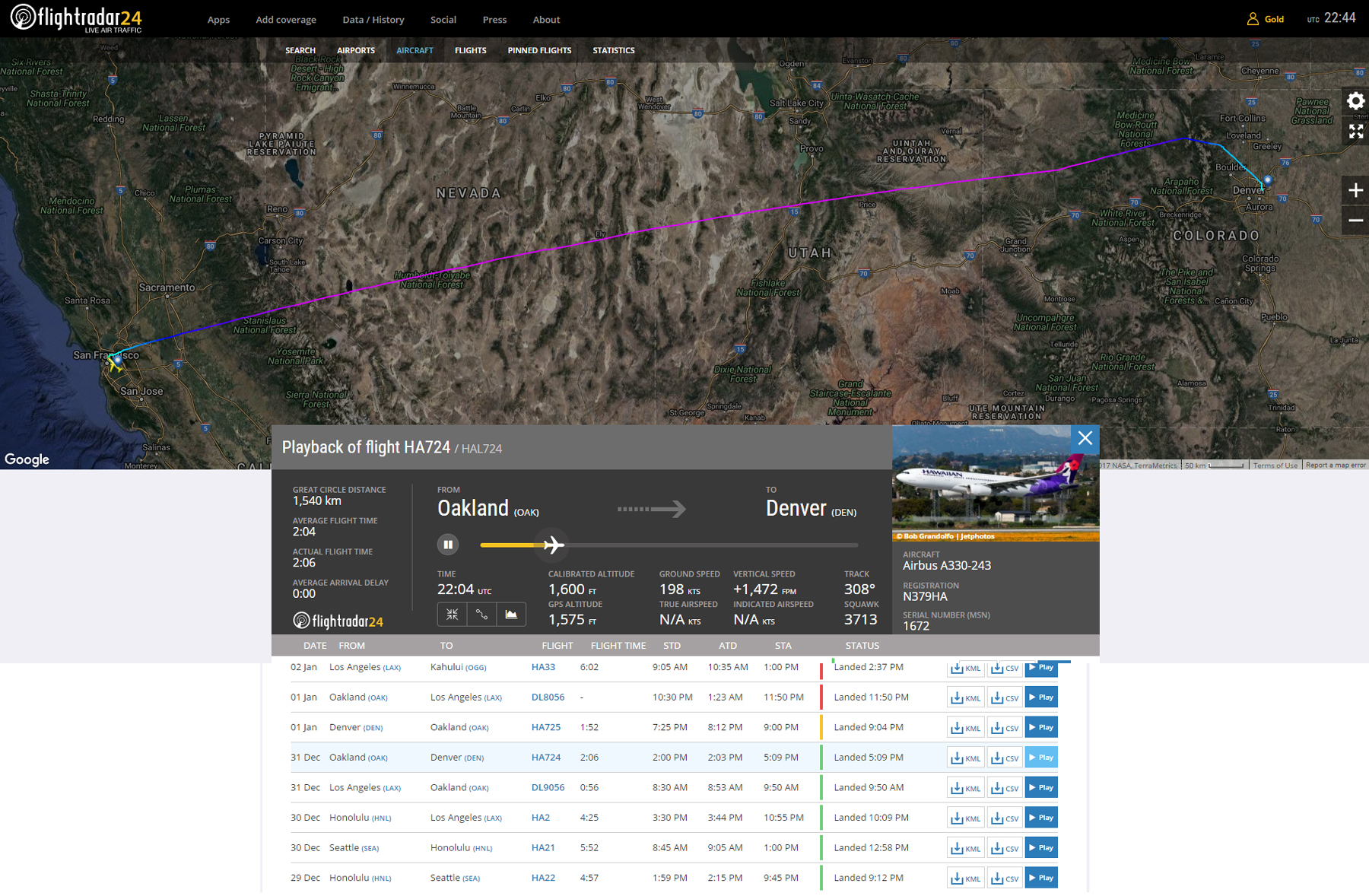Play the HA725 Denver to Oakland flight
1369x896 pixels.
tap(1041, 727)
